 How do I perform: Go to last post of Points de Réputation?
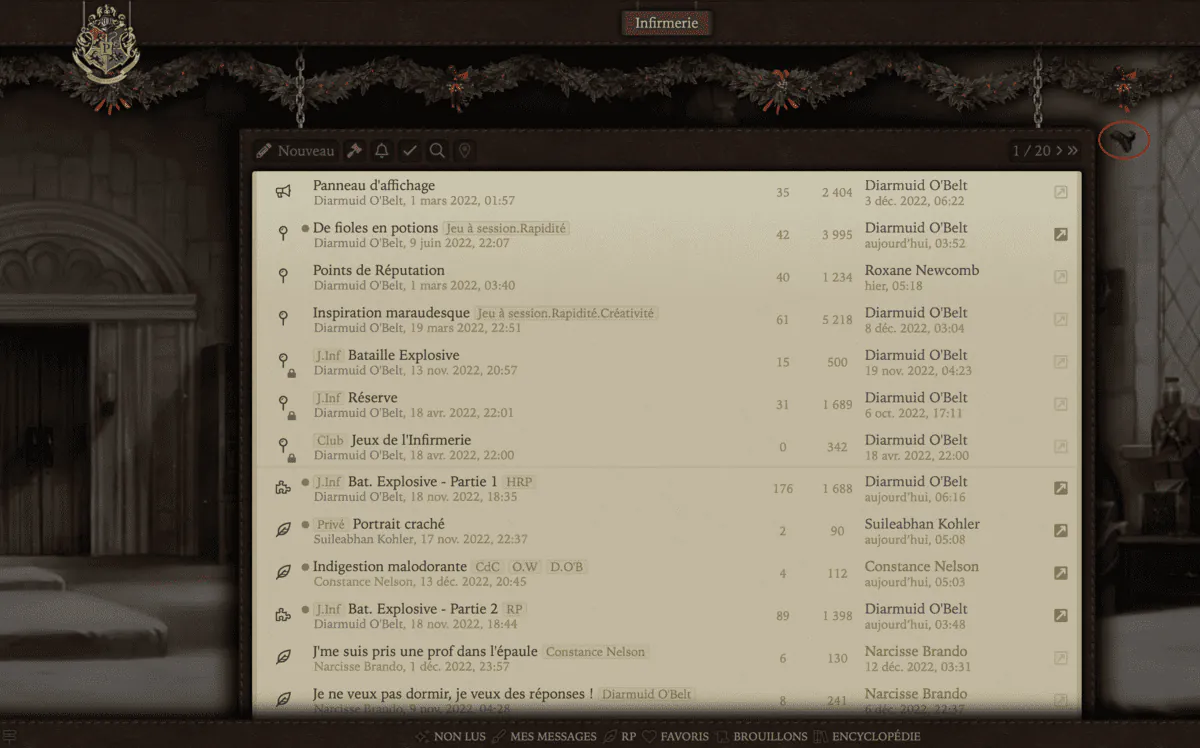click(1061, 277)
